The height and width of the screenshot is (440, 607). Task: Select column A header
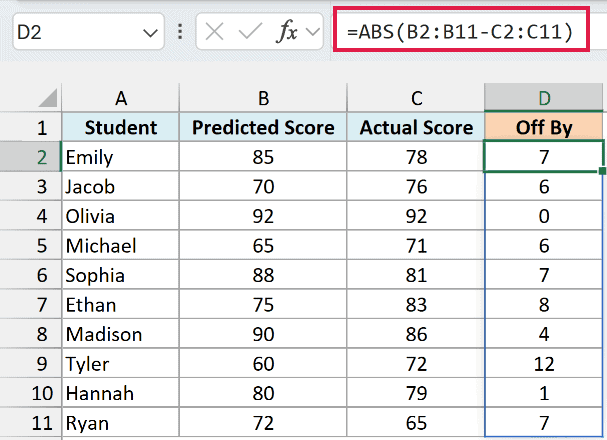(120, 98)
